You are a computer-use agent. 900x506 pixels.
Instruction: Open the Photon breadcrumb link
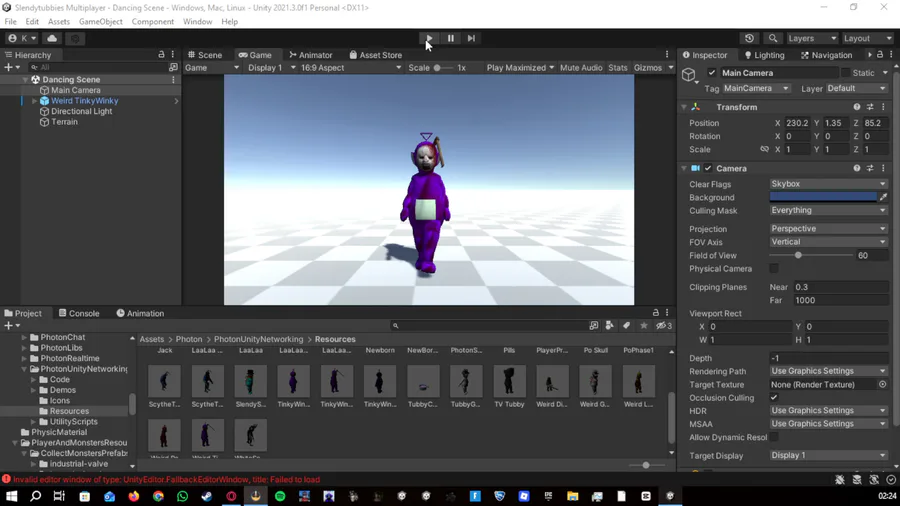coord(189,339)
